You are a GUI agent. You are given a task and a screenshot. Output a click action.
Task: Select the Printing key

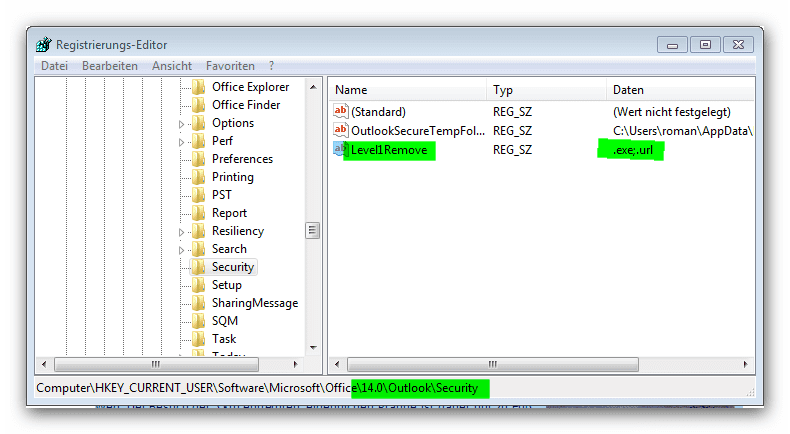233,177
